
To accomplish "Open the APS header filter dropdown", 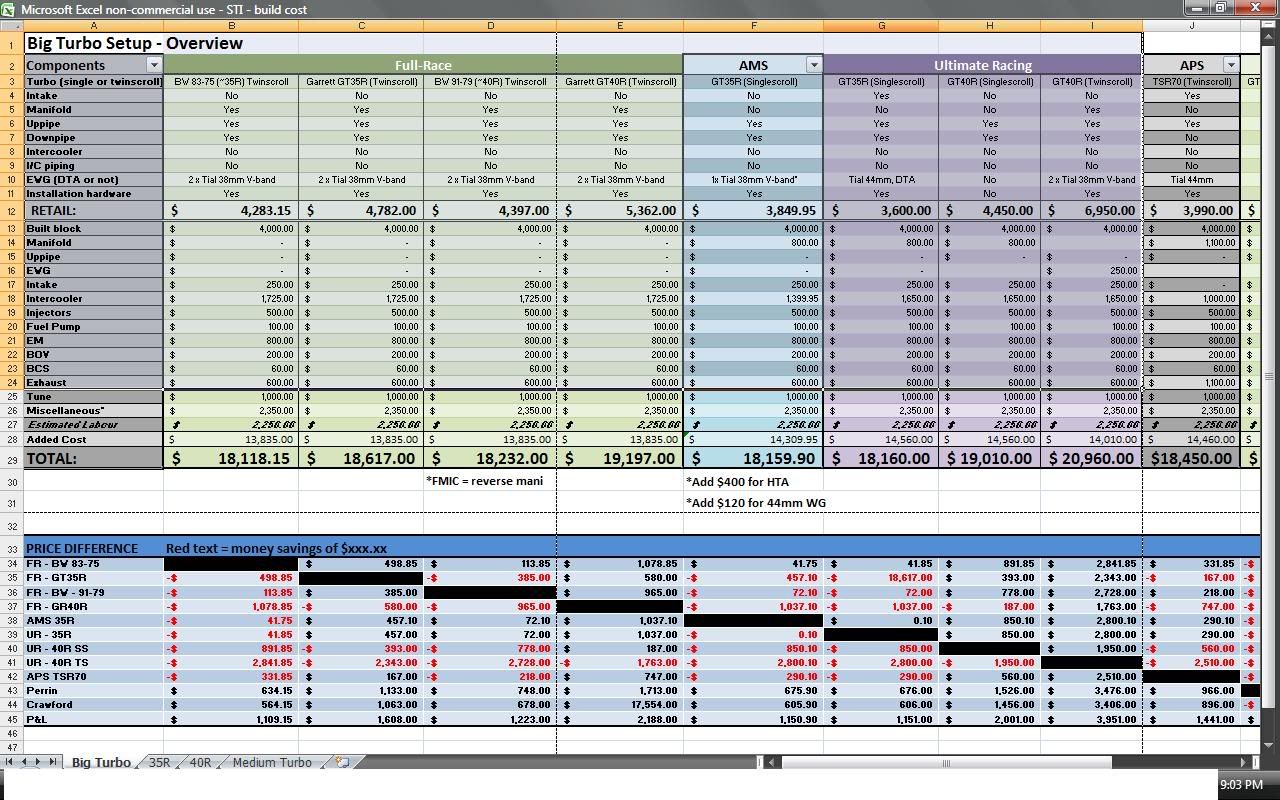I will click(x=1231, y=65).
